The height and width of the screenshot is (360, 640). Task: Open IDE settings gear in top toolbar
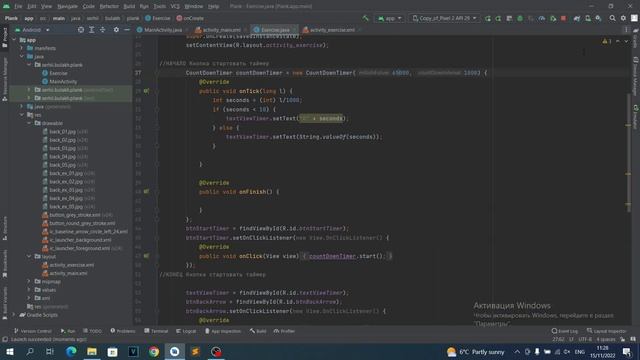pyautogui.click(x=623, y=18)
